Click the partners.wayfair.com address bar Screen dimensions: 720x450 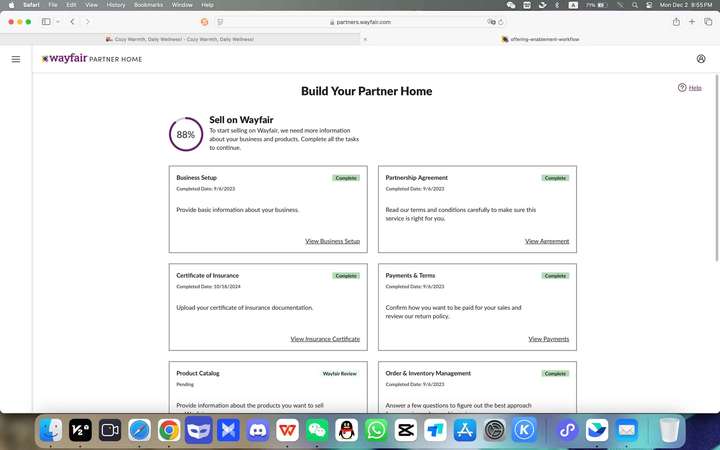point(360,21)
